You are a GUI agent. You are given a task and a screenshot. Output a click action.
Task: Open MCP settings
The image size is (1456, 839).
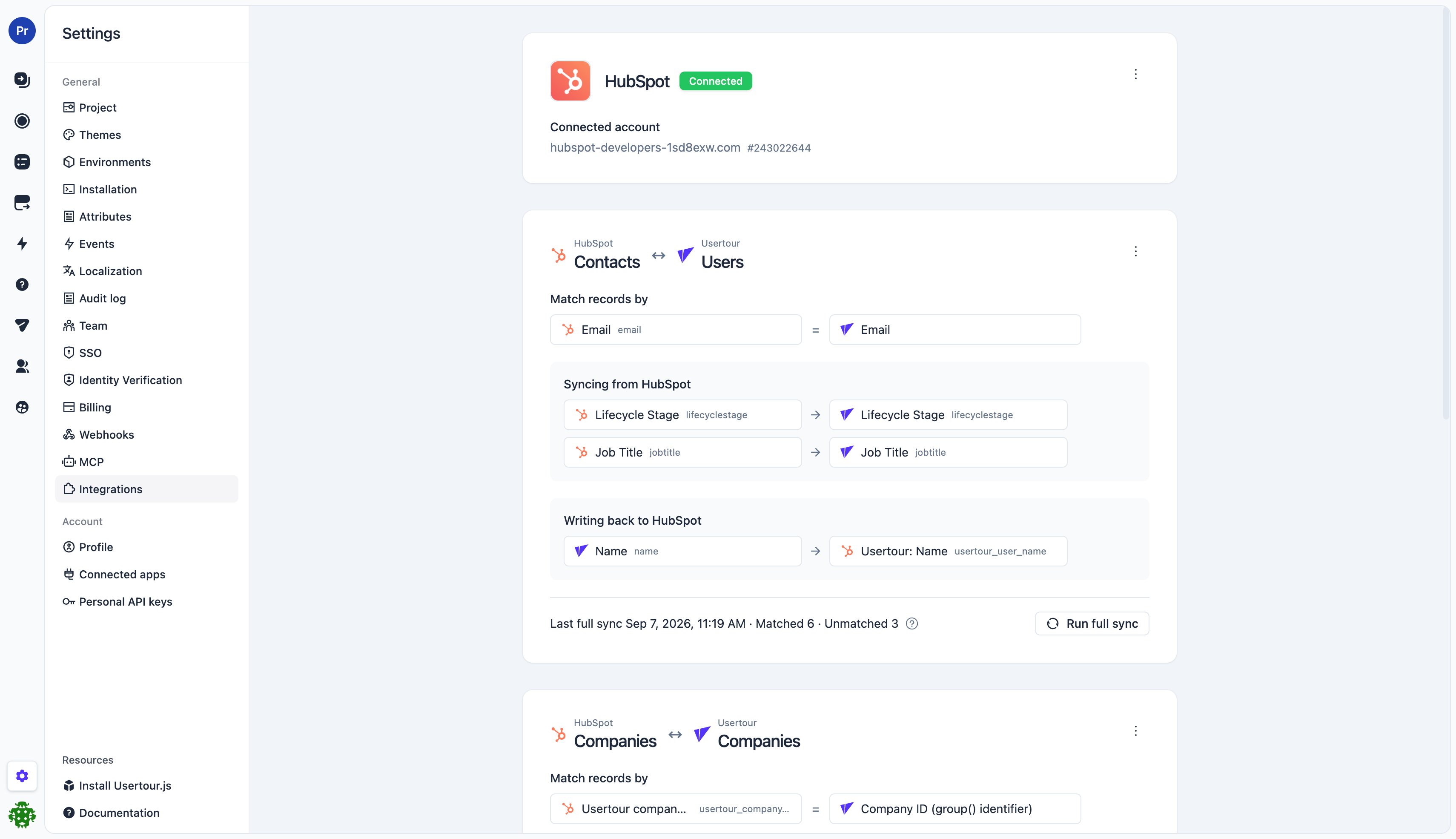pyautogui.click(x=146, y=462)
